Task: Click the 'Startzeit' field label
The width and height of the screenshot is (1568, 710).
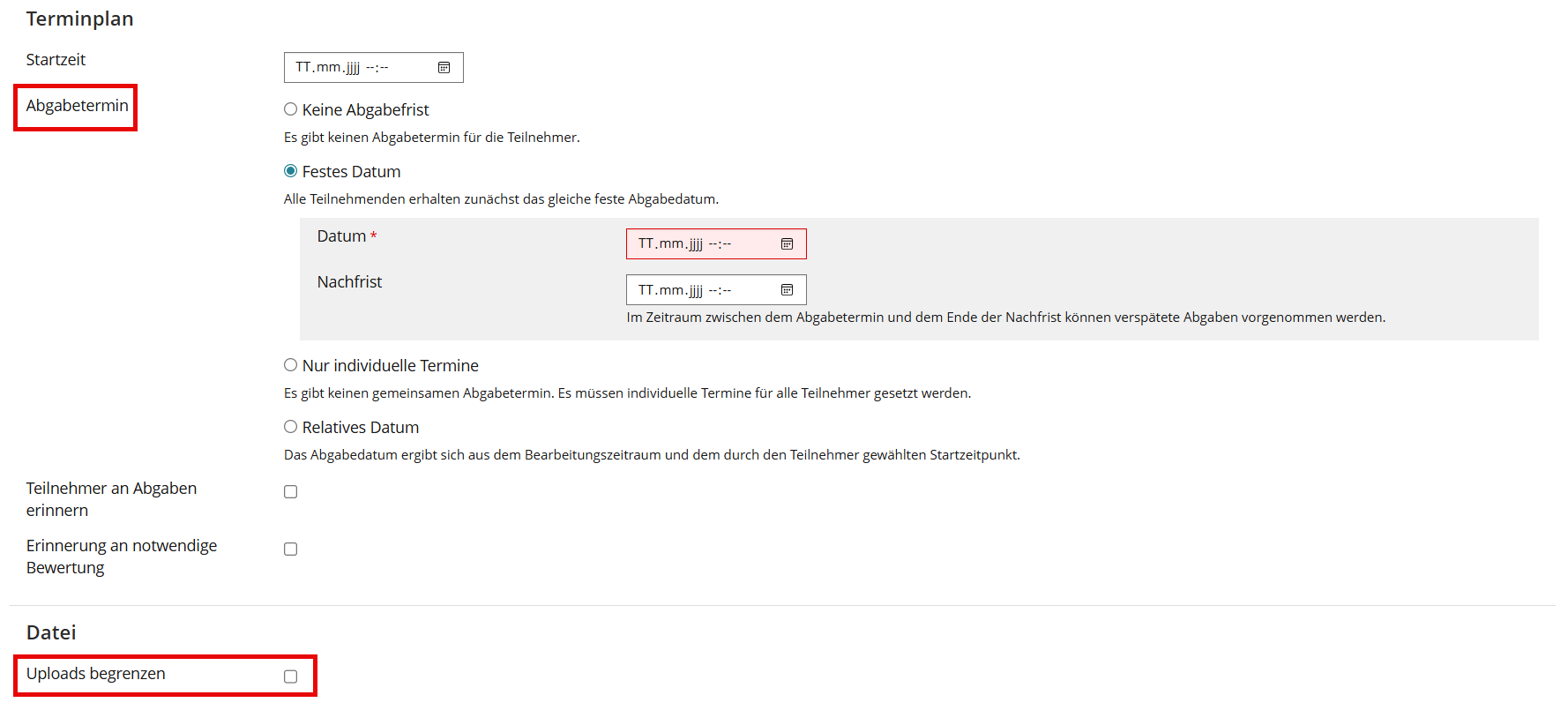Action: coord(56,60)
